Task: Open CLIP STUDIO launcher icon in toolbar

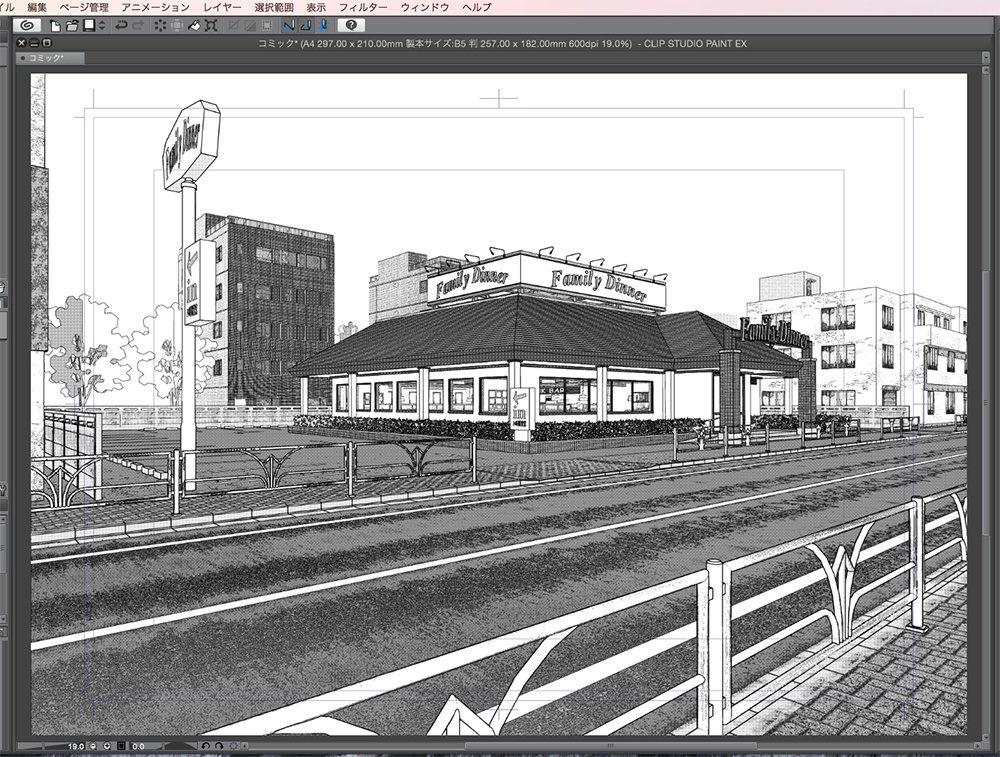Action: click(x=27, y=26)
